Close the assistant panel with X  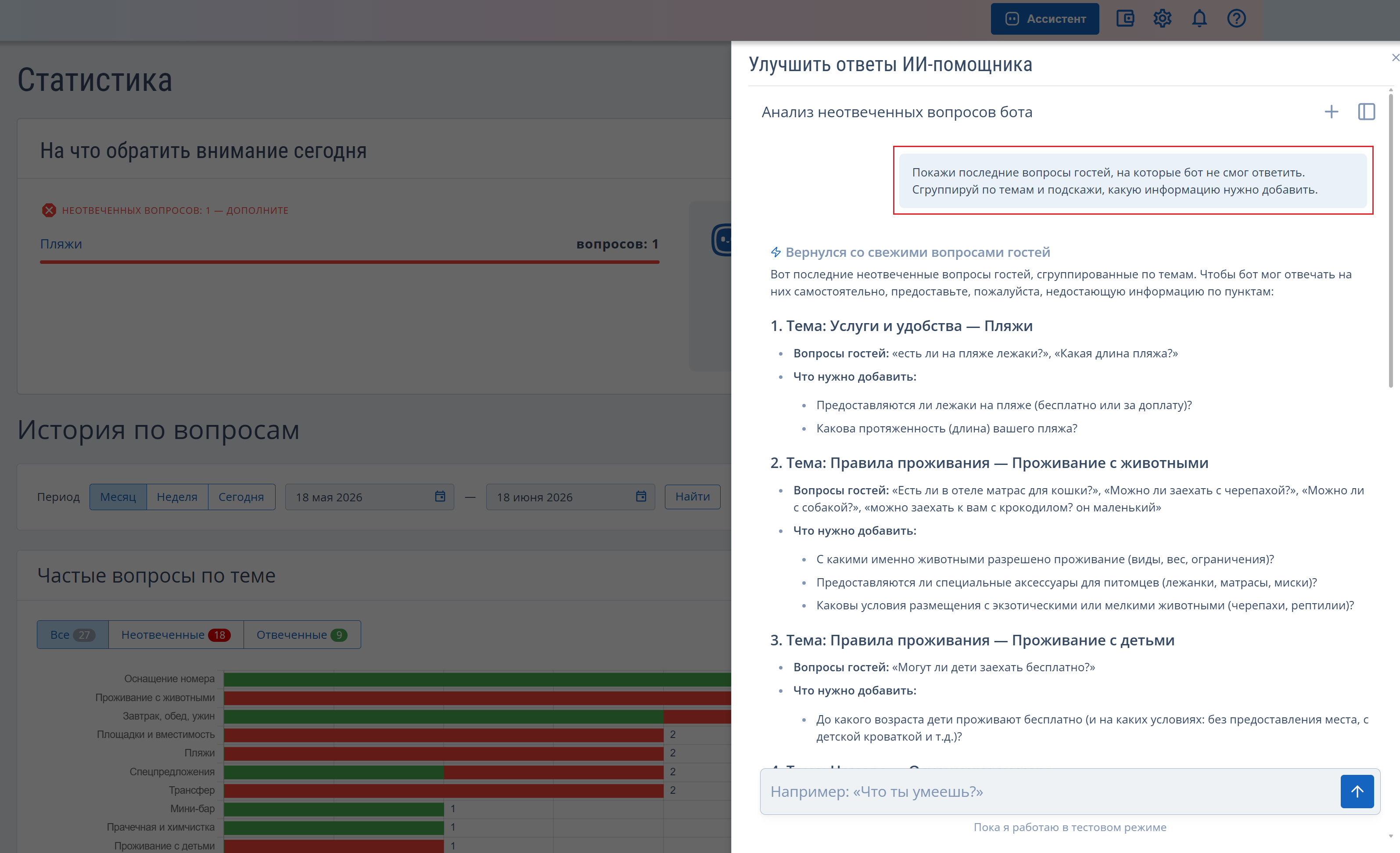pos(1395,58)
